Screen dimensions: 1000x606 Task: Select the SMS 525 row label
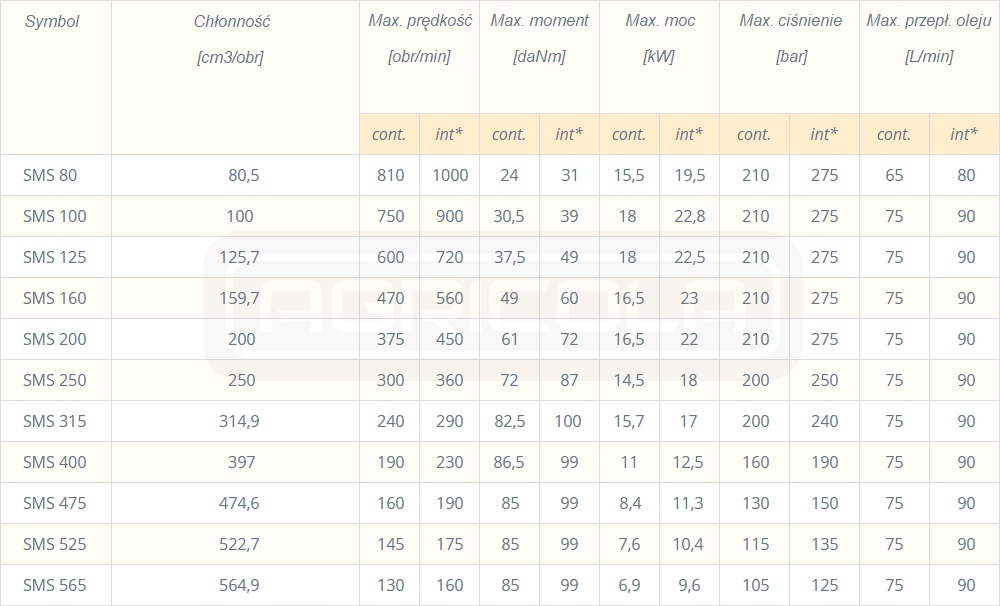point(54,544)
